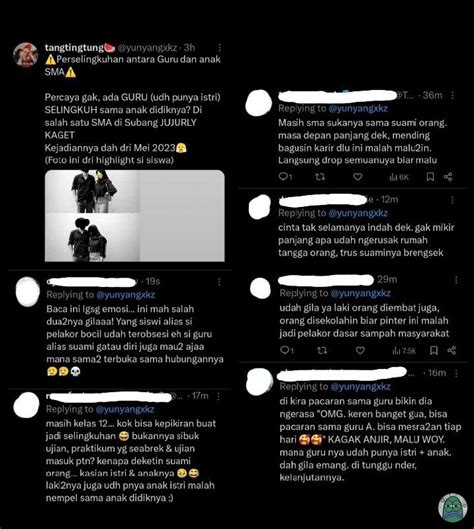
Task: Share the 36m reply tweet
Action: tap(448, 176)
